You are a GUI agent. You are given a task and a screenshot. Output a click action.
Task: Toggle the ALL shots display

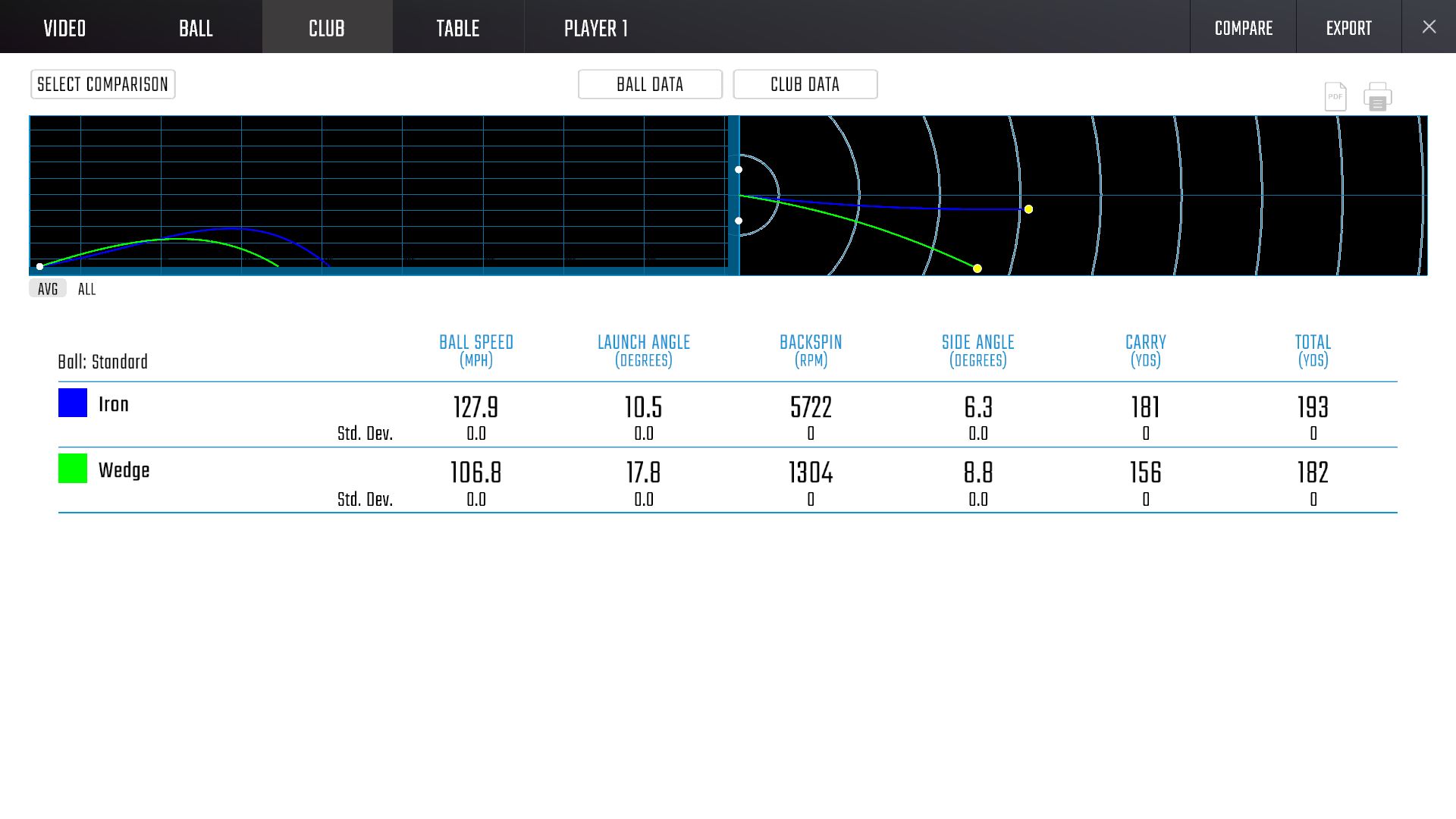pos(86,289)
